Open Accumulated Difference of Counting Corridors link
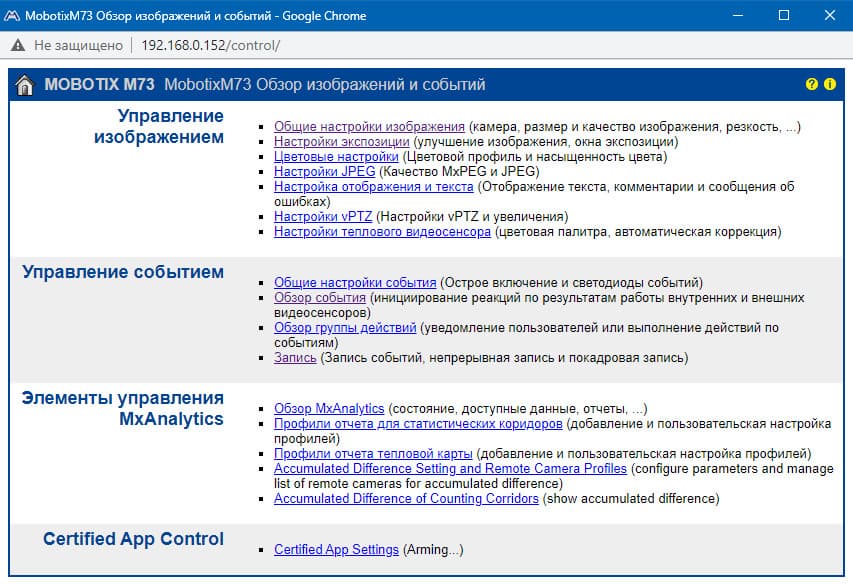 click(406, 498)
